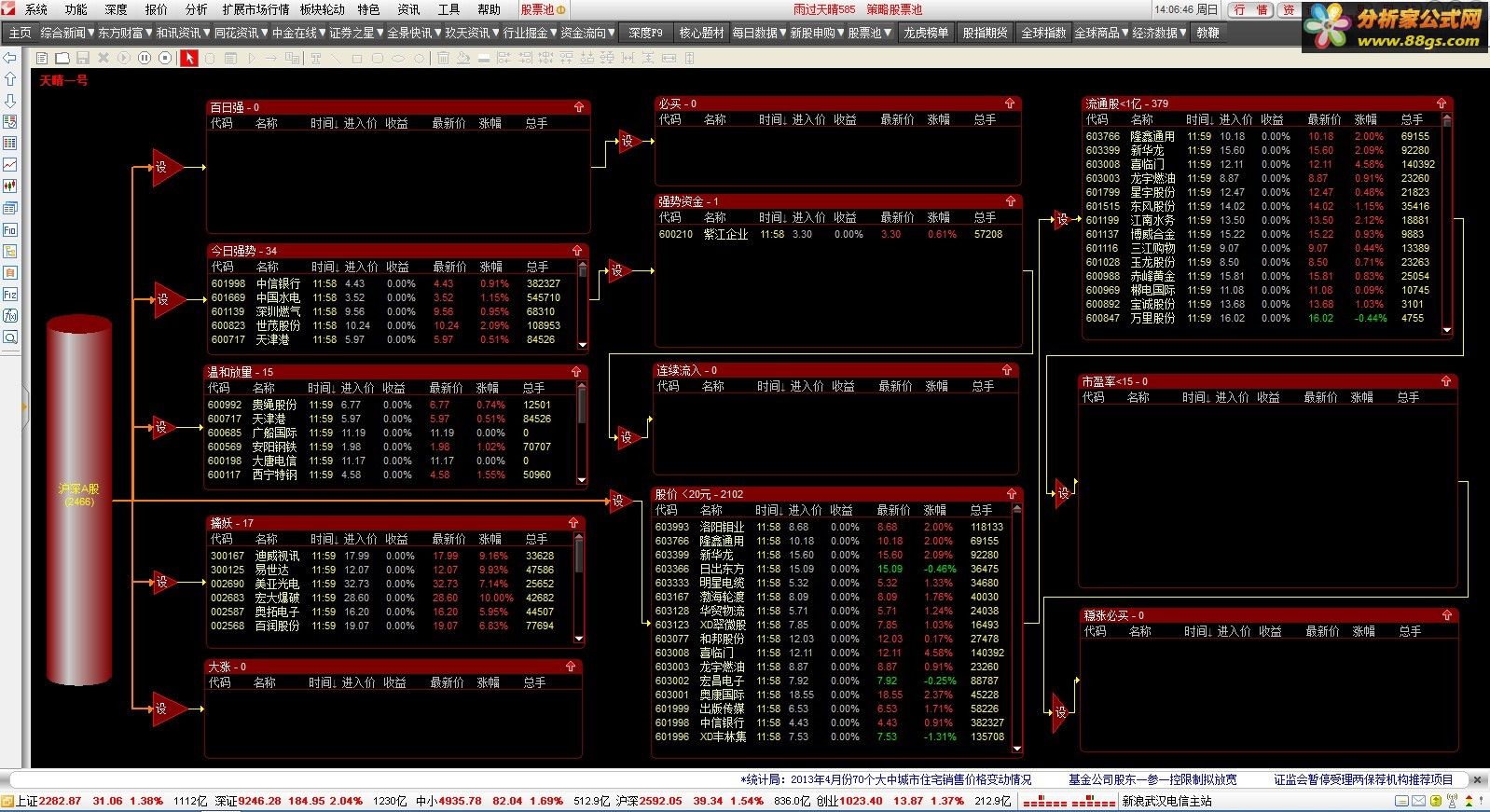This screenshot has height=812, width=1490.
Task: Click the 今日强势 list scrollbar
Action: [583, 306]
